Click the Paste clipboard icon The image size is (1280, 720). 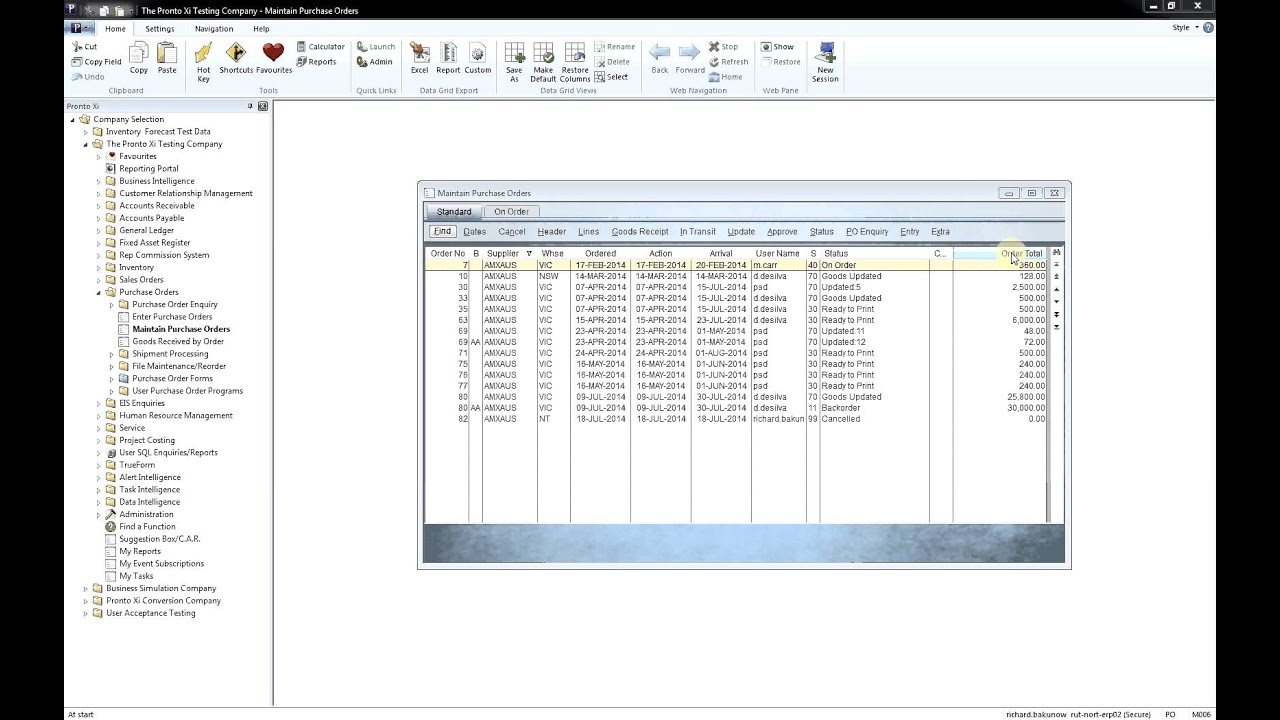(x=167, y=53)
